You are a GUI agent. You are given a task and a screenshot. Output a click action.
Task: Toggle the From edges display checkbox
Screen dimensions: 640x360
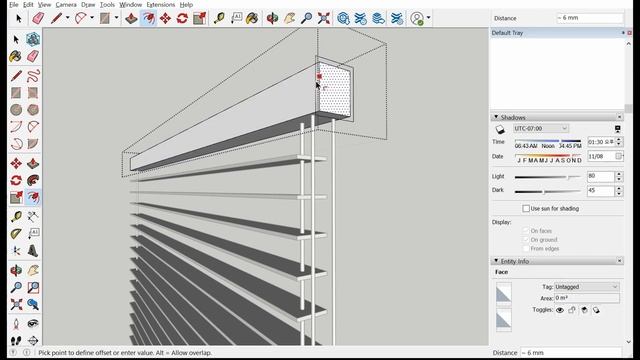click(526, 249)
